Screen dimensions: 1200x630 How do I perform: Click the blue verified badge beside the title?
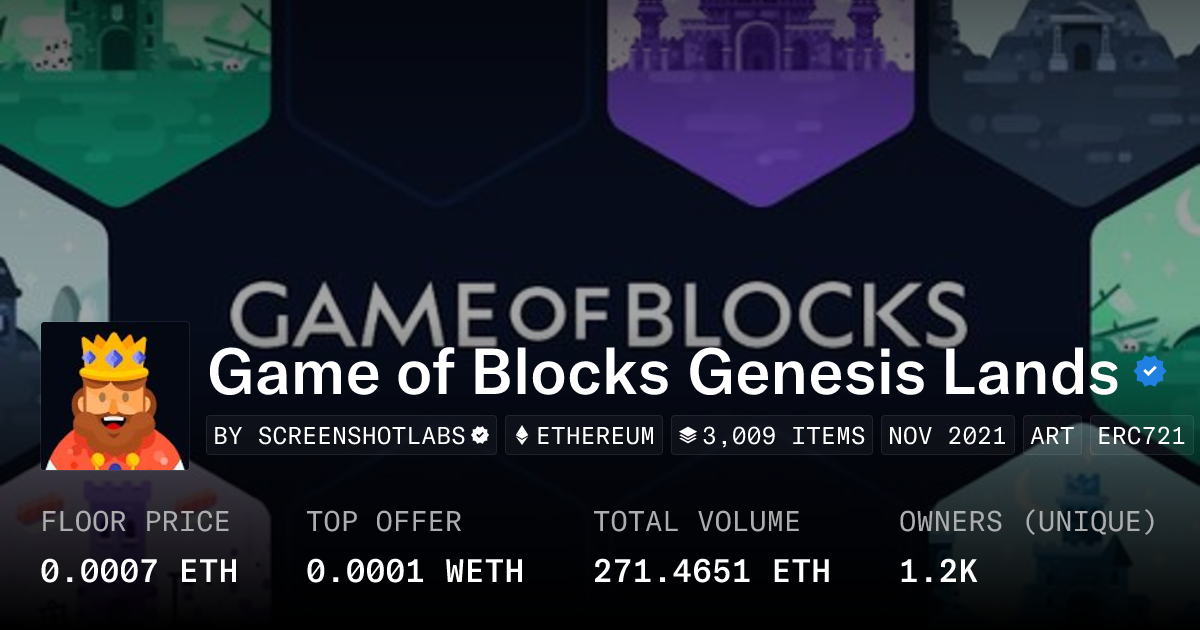click(x=1150, y=372)
